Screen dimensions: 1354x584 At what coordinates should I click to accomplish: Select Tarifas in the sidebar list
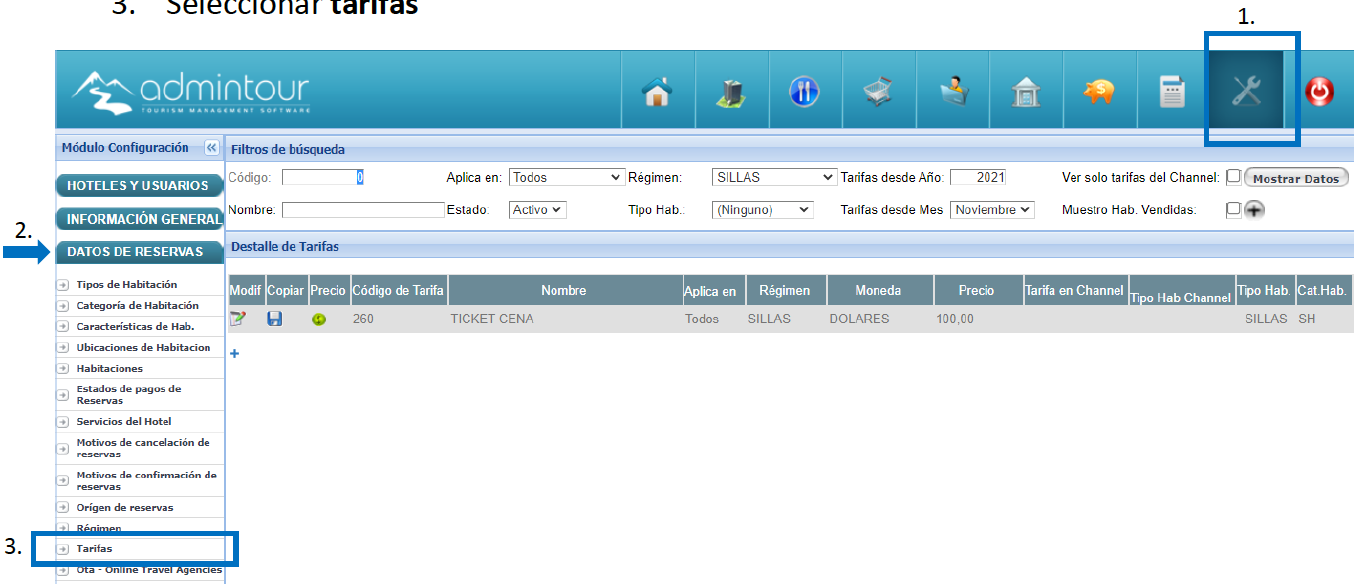coord(95,549)
